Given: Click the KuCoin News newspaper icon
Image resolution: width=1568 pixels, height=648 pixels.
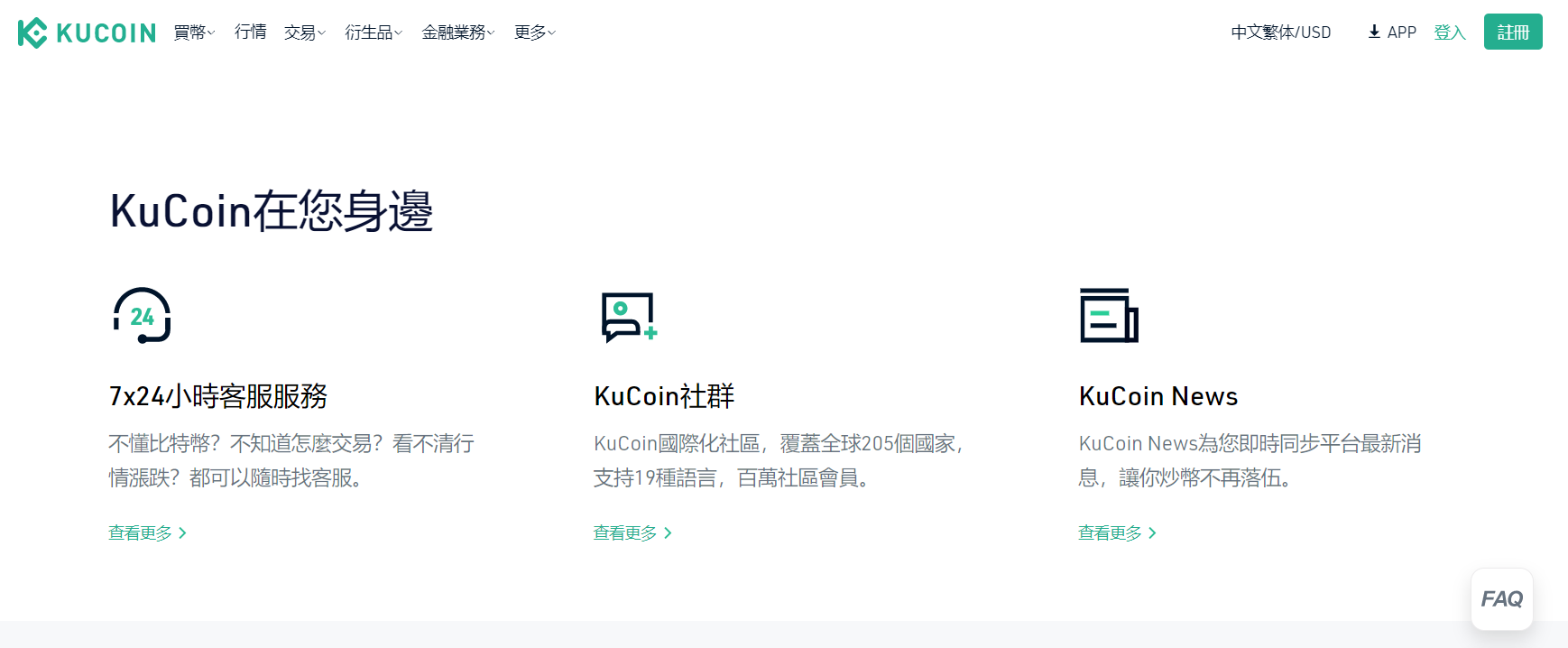Looking at the screenshot, I should [x=1109, y=315].
